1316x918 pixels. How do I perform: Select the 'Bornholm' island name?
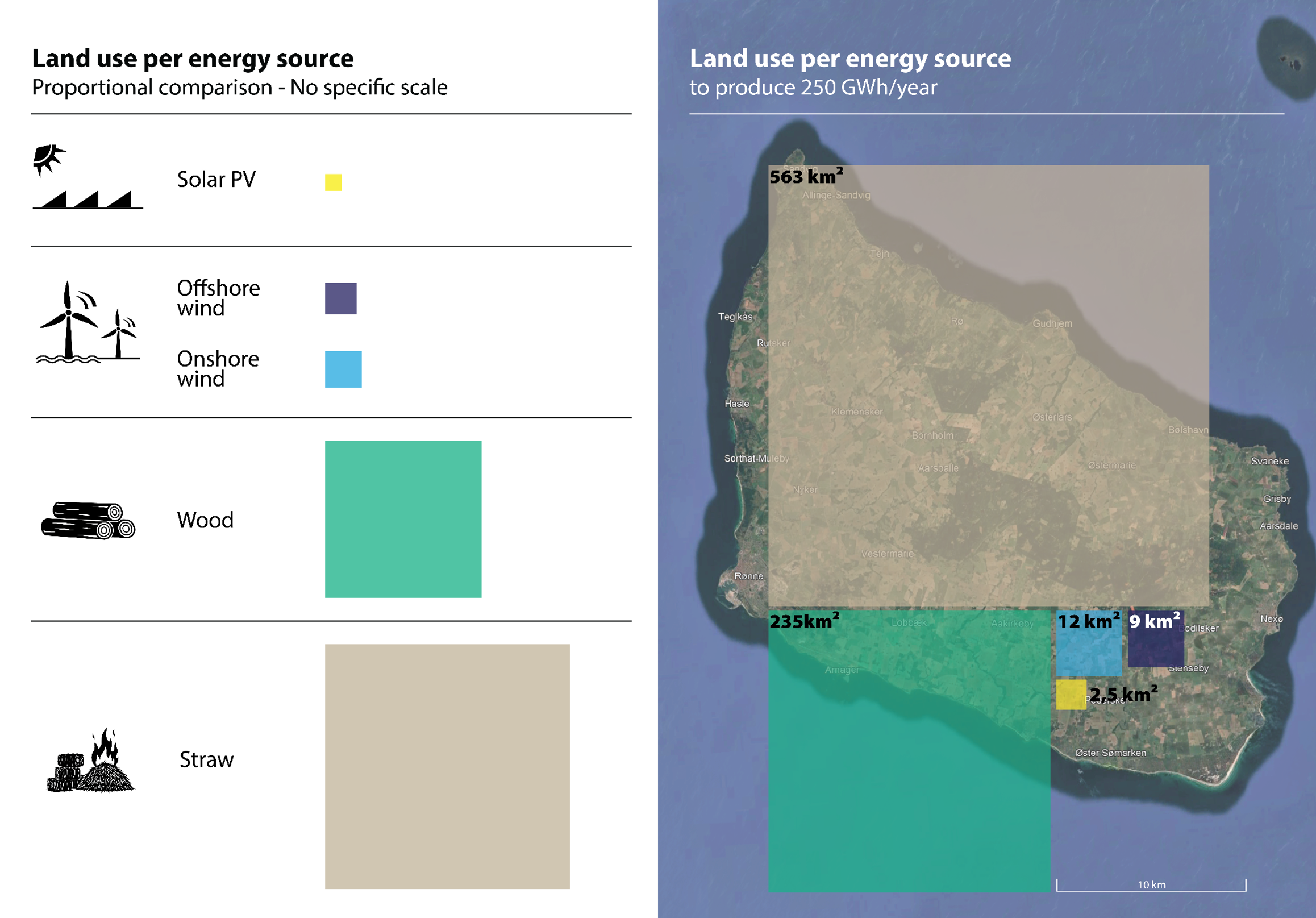(933, 436)
